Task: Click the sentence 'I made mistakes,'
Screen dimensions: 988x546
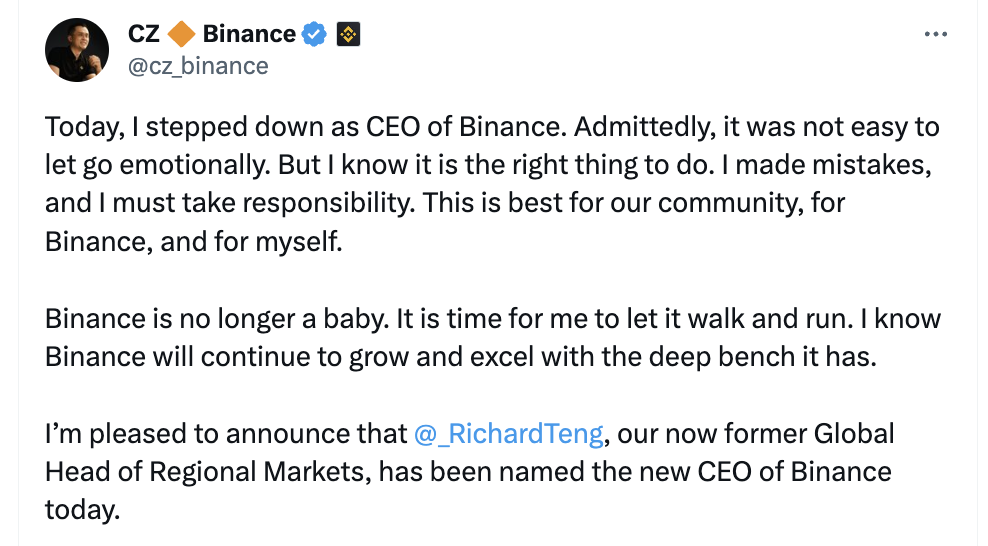Action: pos(827,165)
